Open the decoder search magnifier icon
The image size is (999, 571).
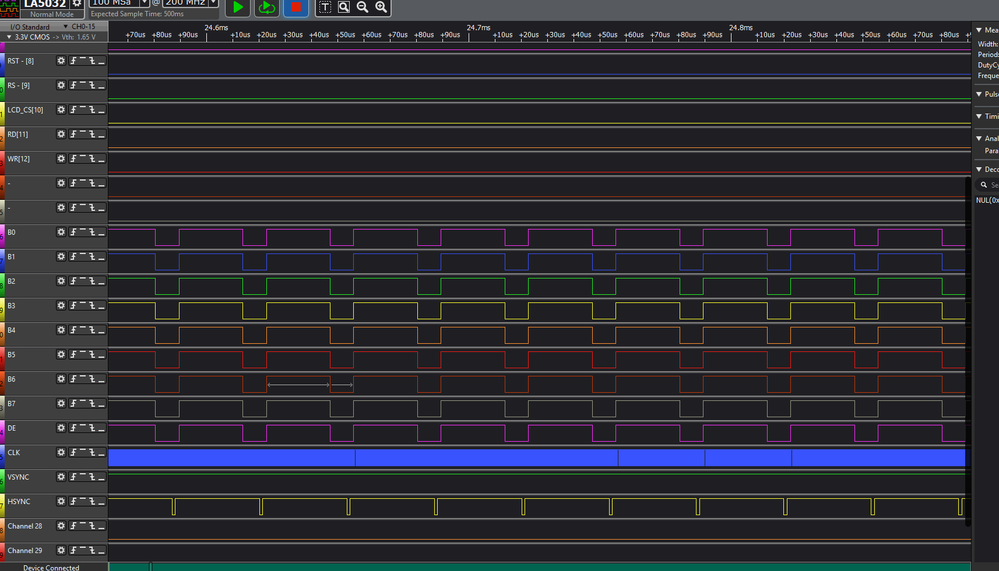pyautogui.click(x=984, y=185)
